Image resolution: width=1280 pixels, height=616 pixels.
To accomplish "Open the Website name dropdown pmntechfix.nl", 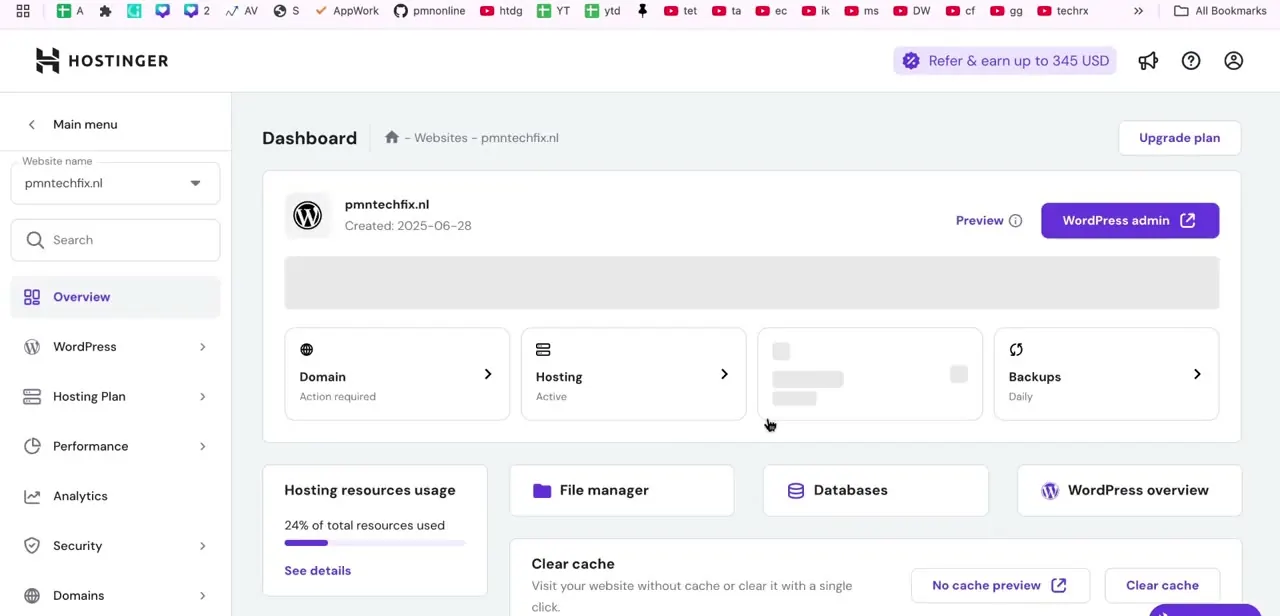I will pyautogui.click(x=115, y=183).
